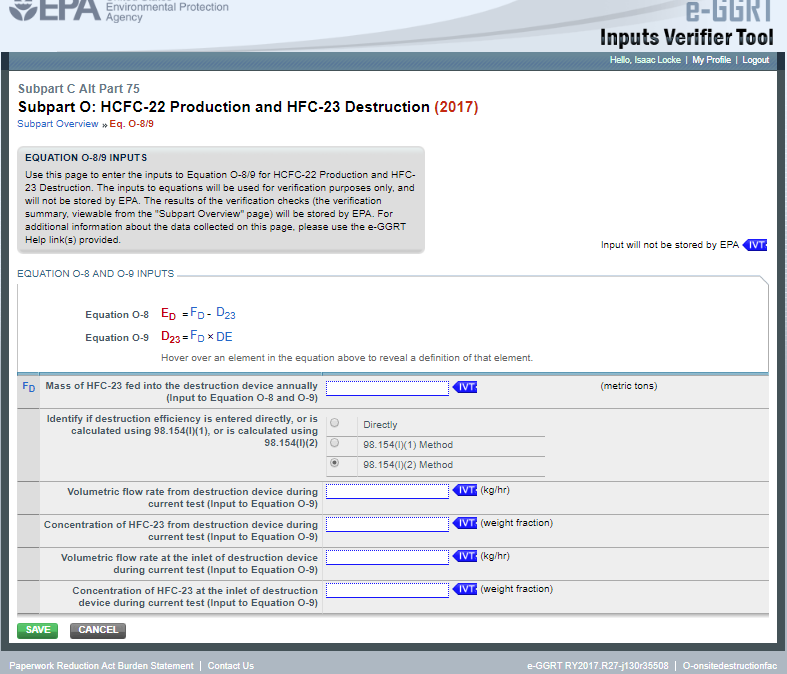Open the My Profile link
Viewport: 787px width, 674px height.
[711, 60]
